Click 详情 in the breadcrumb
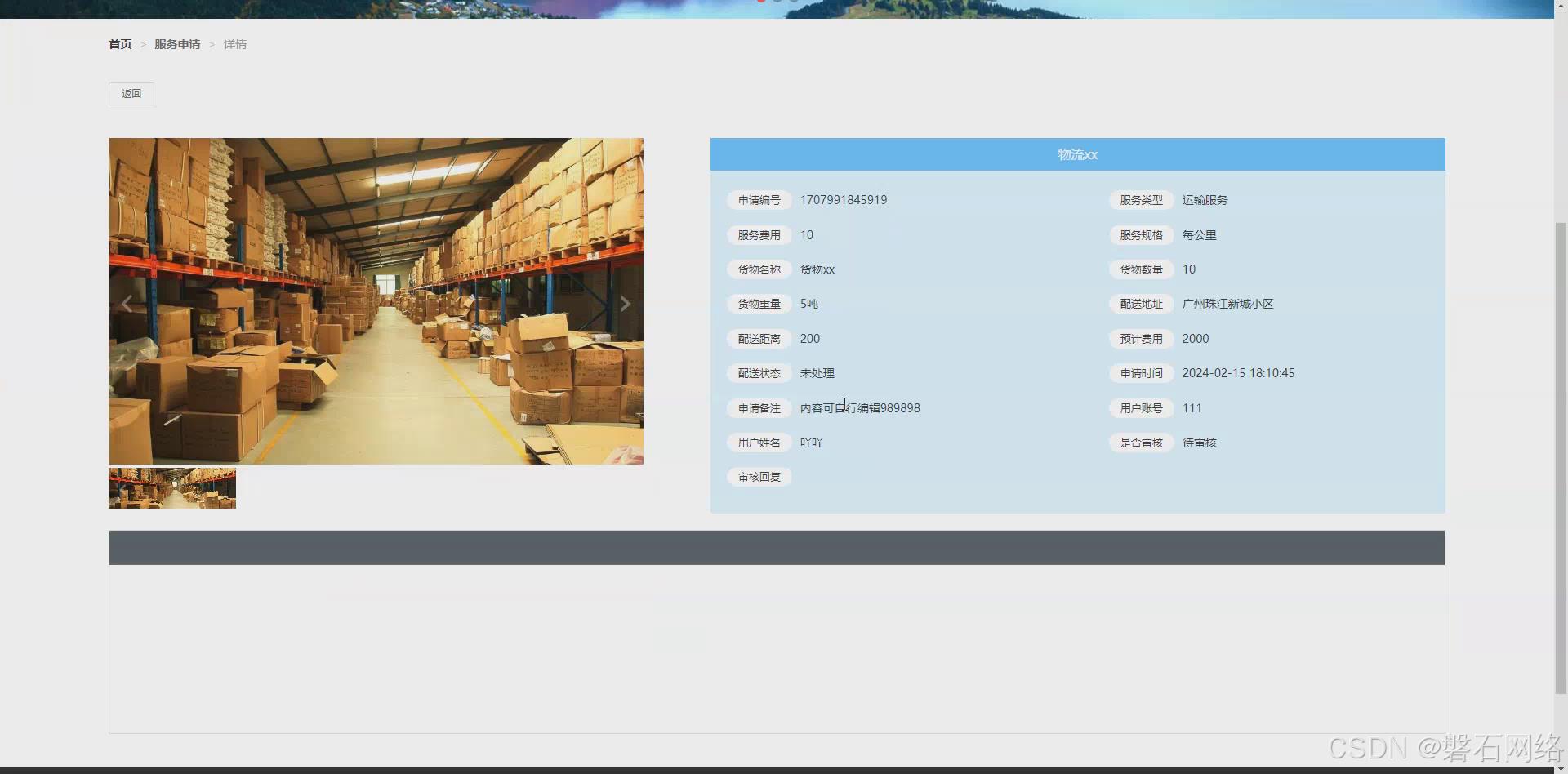The width and height of the screenshot is (1568, 774). (x=235, y=44)
